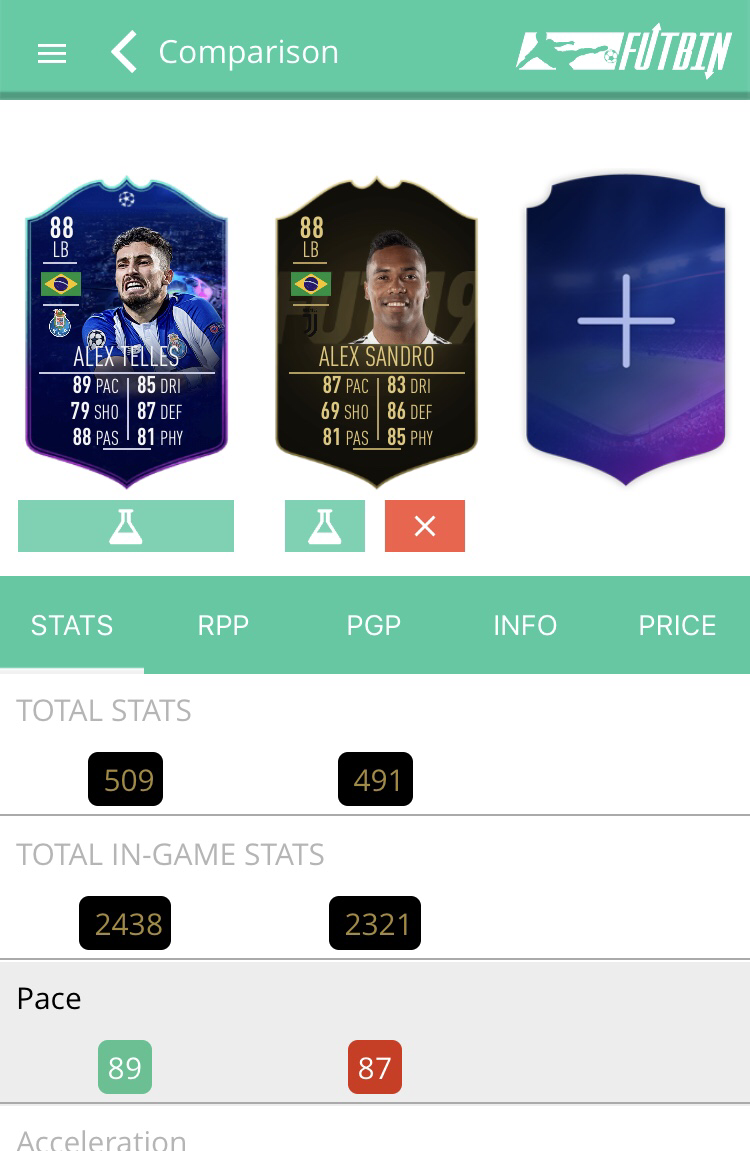Open chemistry flask for Alex Telles

point(125,526)
